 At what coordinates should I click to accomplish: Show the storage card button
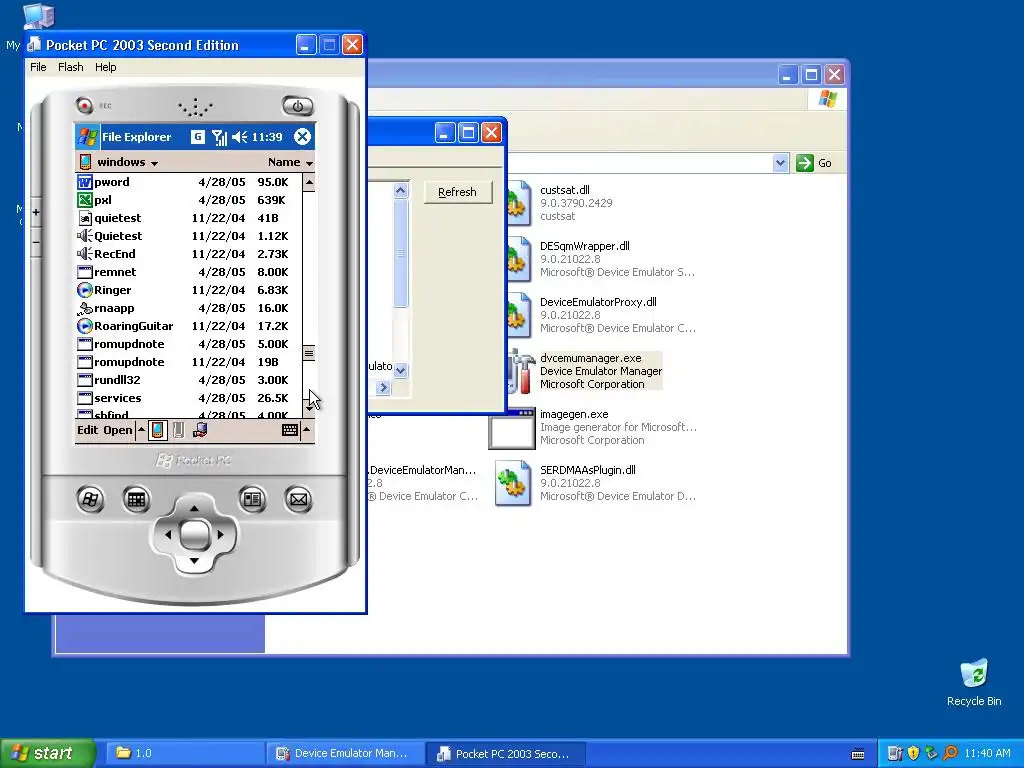pos(178,430)
